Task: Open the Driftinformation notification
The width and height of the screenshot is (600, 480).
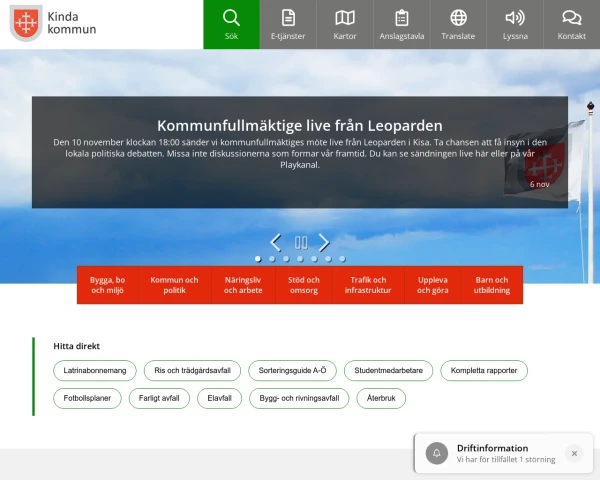Action: coord(506,453)
